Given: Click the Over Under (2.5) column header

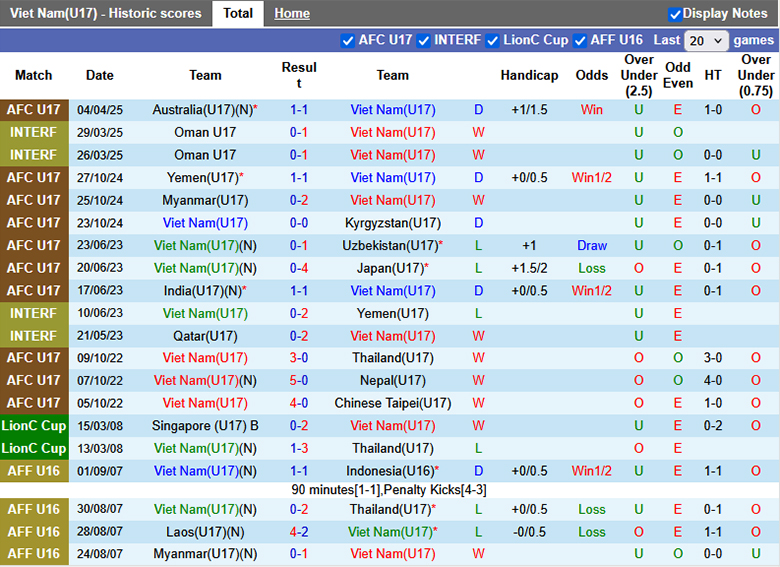Looking at the screenshot, I should click(x=639, y=76).
